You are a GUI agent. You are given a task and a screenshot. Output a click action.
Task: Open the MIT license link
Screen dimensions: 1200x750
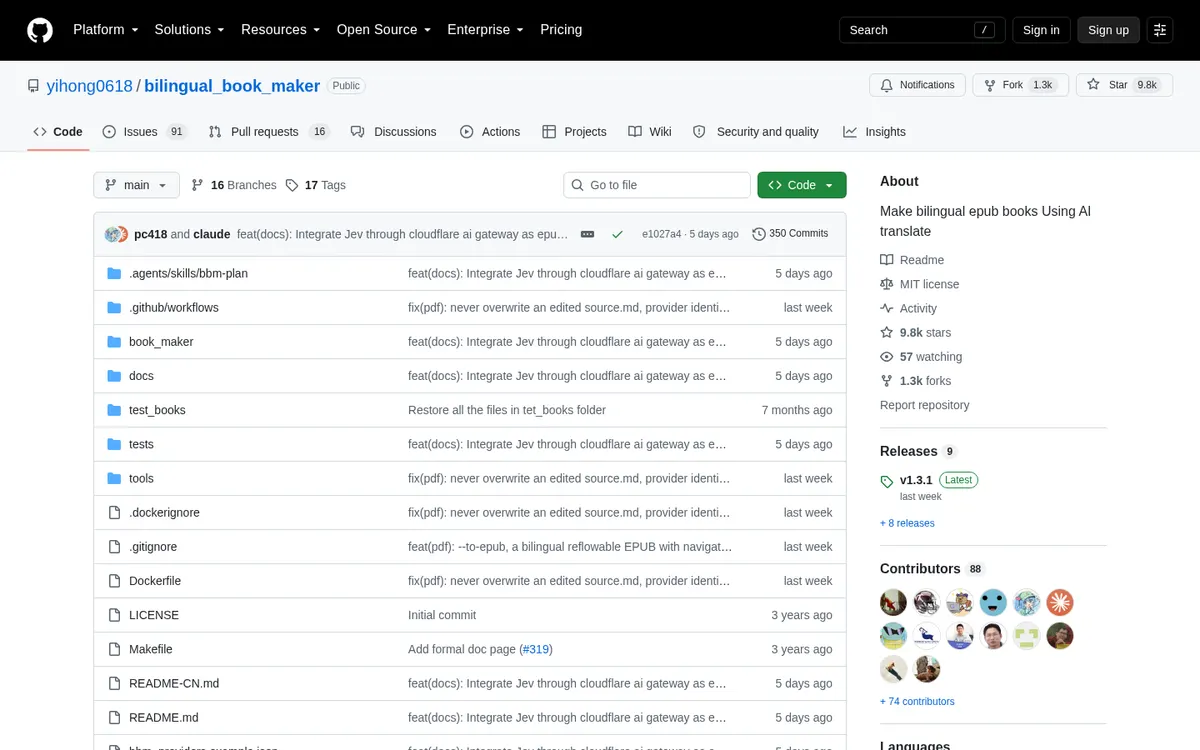pyautogui.click(x=919, y=284)
